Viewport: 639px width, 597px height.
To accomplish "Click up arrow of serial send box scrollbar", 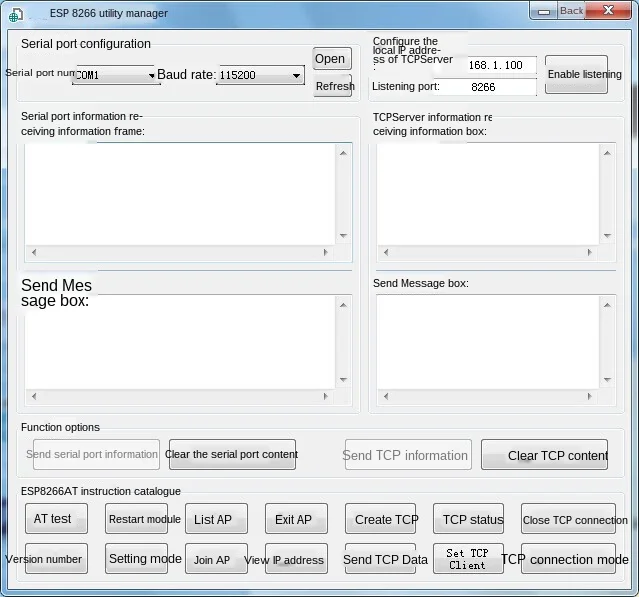I will [x=343, y=305].
